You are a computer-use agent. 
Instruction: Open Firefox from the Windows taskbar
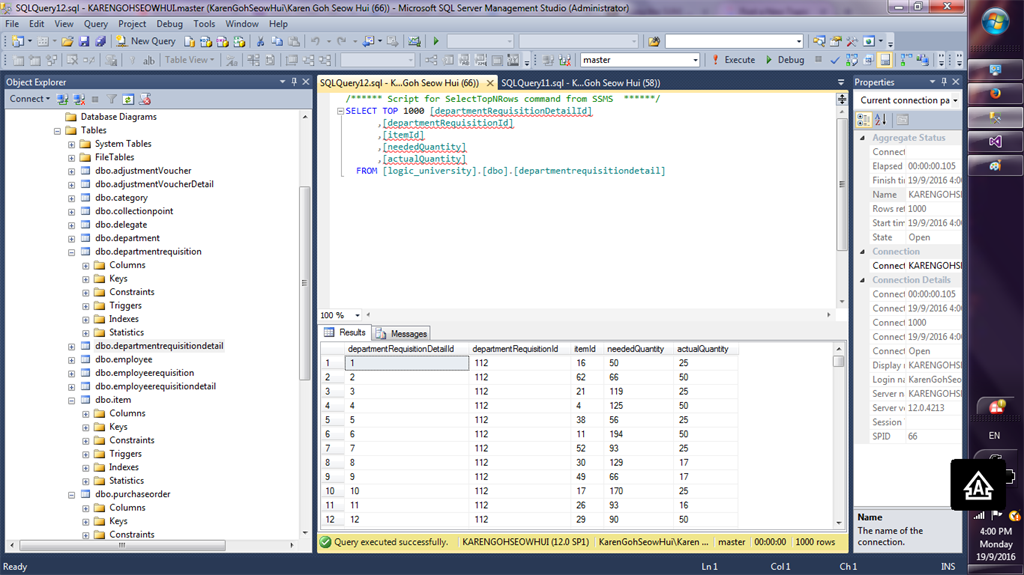coord(995,94)
